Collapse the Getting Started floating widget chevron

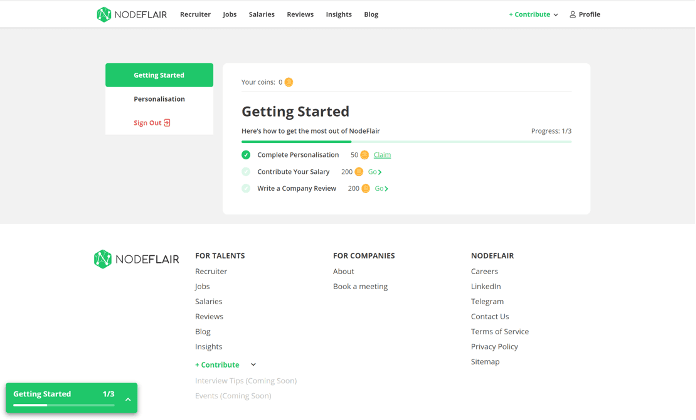tap(128, 399)
